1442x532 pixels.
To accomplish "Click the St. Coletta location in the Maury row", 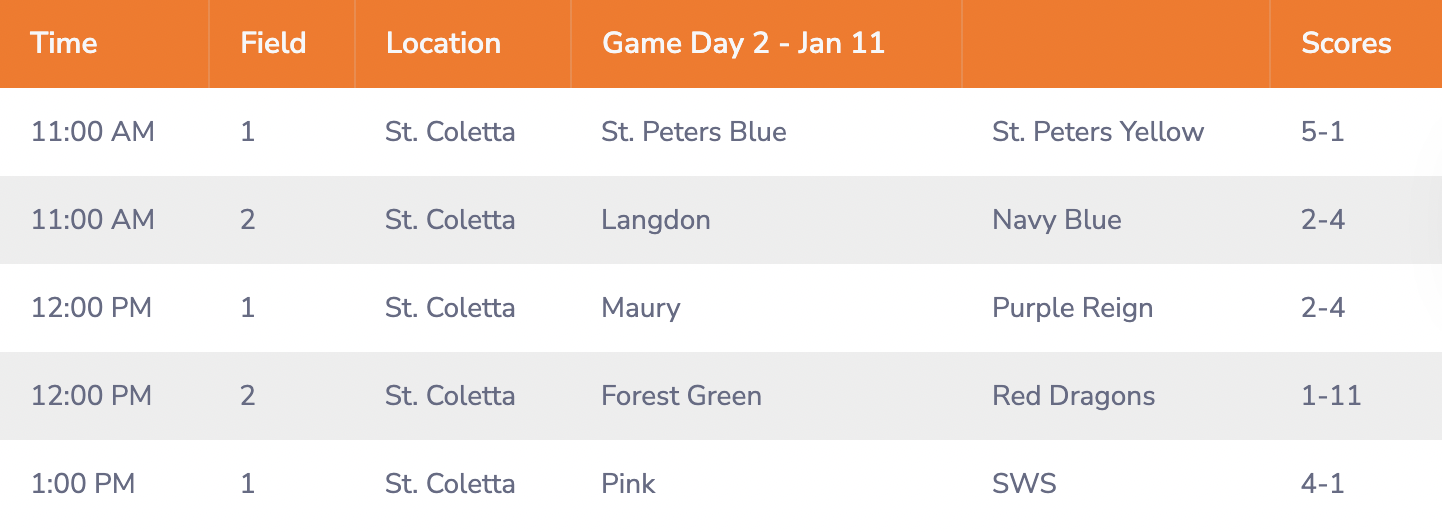I will pos(450,308).
